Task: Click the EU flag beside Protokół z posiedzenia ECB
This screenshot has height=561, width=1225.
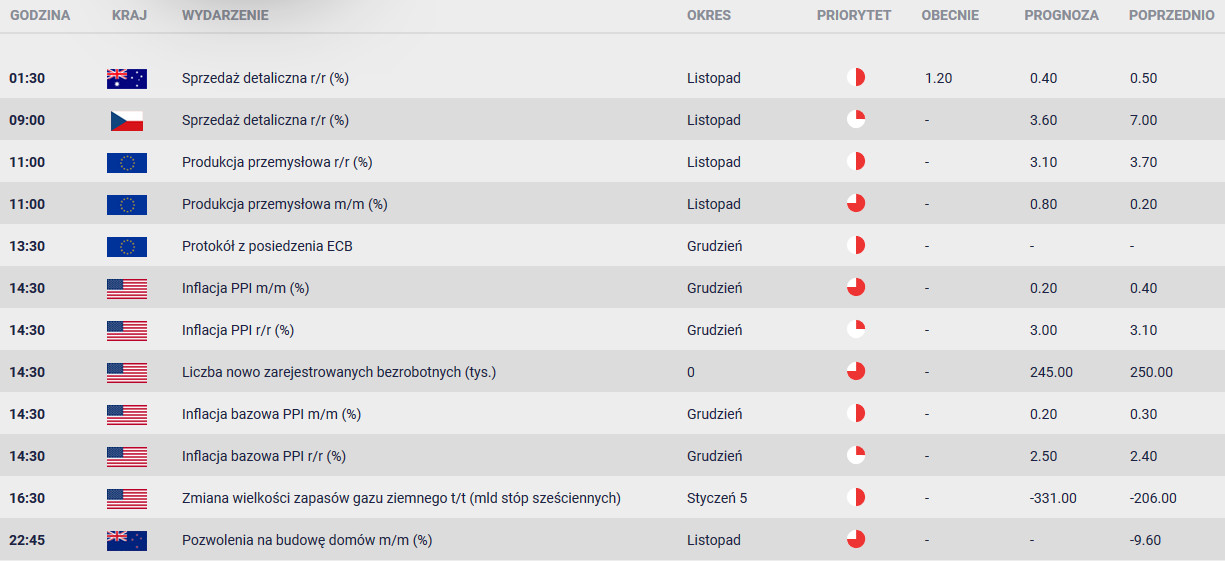Action: tap(127, 246)
